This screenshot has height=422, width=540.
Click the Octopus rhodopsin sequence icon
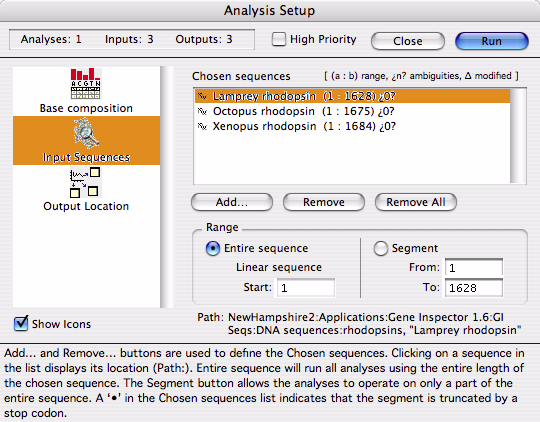pos(202,111)
